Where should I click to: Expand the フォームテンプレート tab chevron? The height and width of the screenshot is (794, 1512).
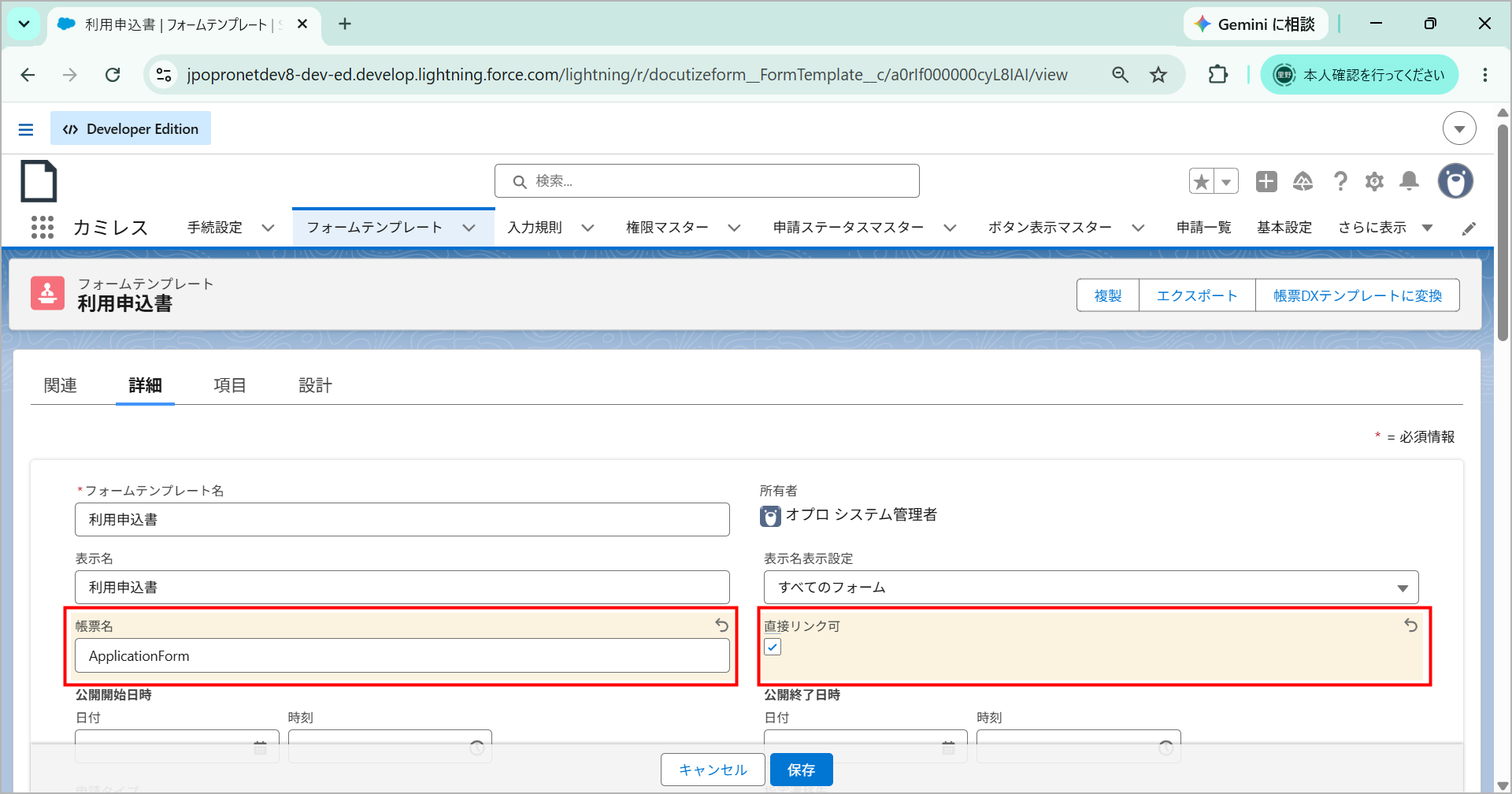click(x=469, y=228)
